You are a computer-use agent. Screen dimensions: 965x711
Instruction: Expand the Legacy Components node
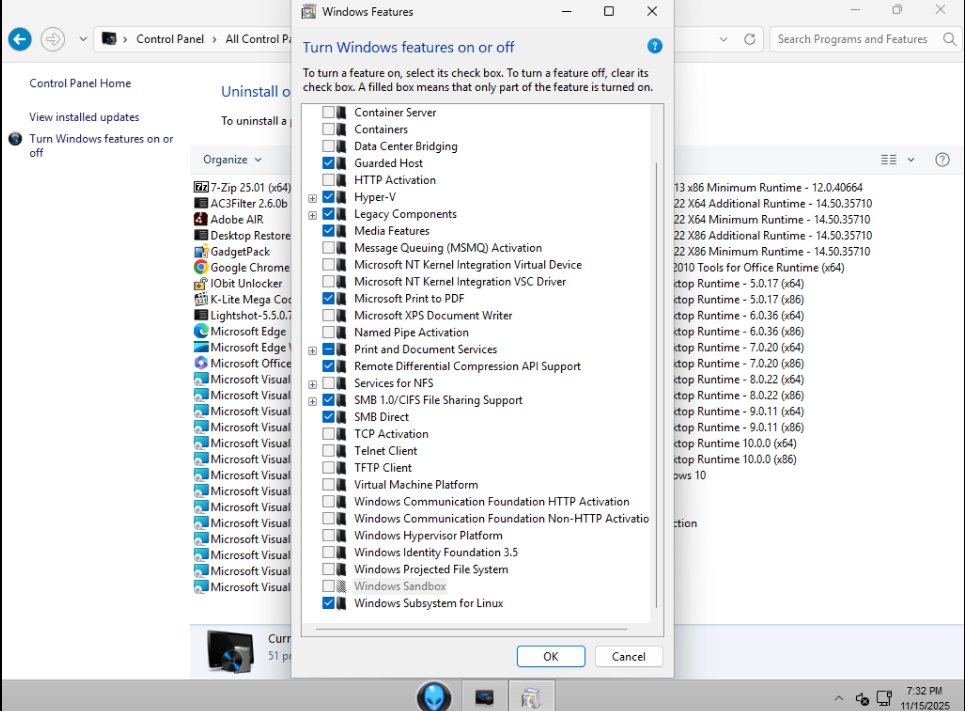[313, 215]
